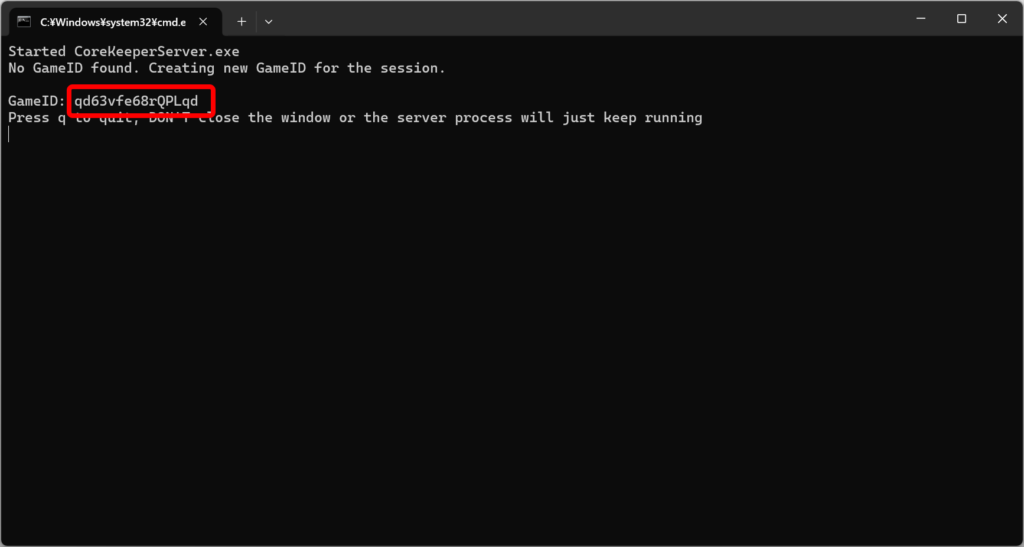Minimize the terminal window

point(919,19)
